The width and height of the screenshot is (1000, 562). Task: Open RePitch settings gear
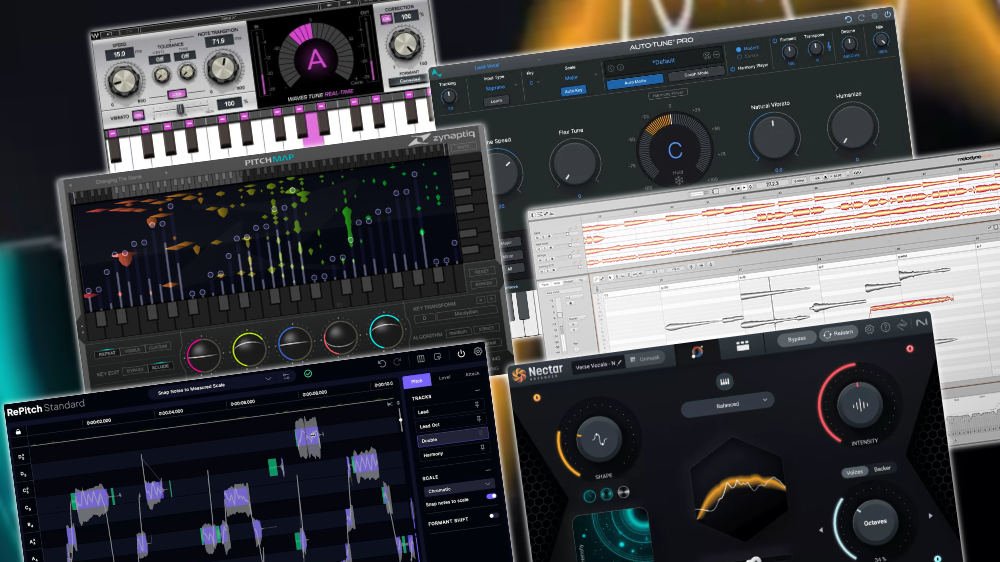click(x=478, y=351)
